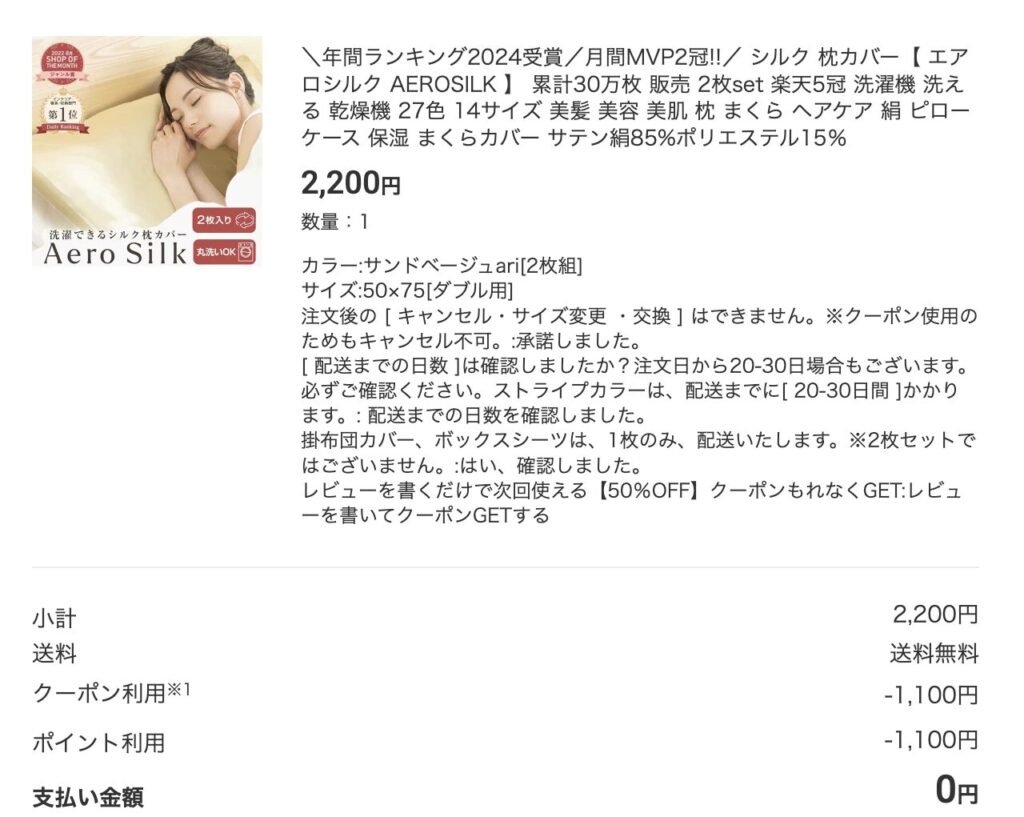
Task: Click the 送料無料 shipping value
Action: (934, 653)
